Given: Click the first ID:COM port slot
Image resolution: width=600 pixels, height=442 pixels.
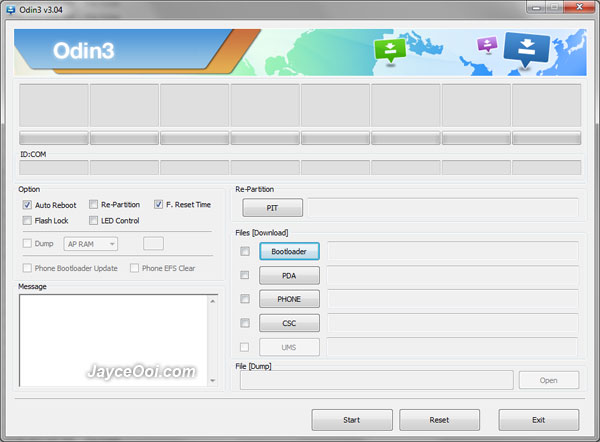Looking at the screenshot, I should pos(54,168).
